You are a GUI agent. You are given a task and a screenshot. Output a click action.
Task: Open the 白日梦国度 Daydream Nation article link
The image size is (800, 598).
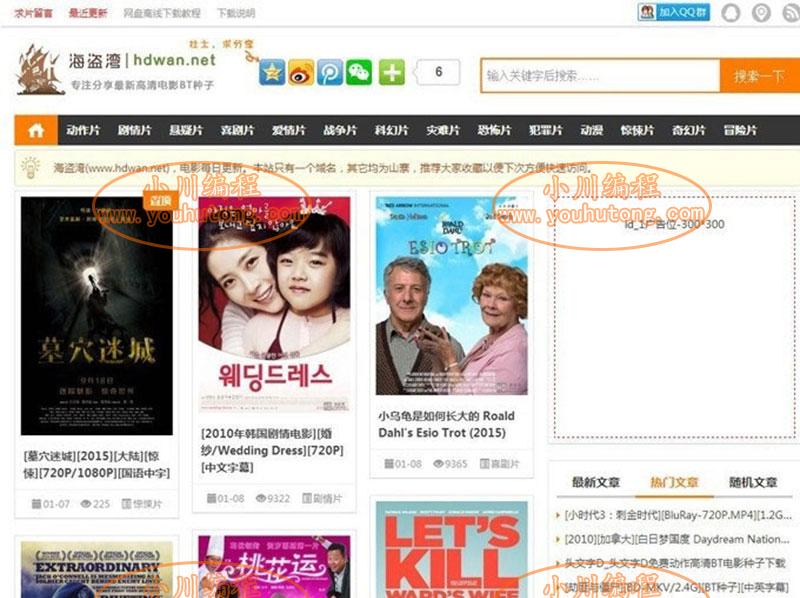pos(677,539)
